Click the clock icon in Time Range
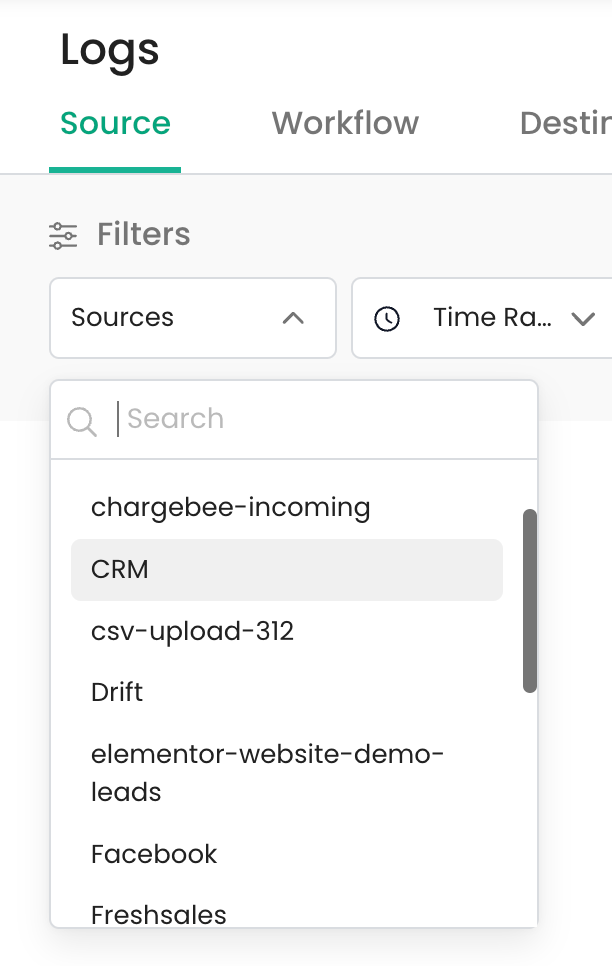The height and width of the screenshot is (966, 612). click(387, 319)
